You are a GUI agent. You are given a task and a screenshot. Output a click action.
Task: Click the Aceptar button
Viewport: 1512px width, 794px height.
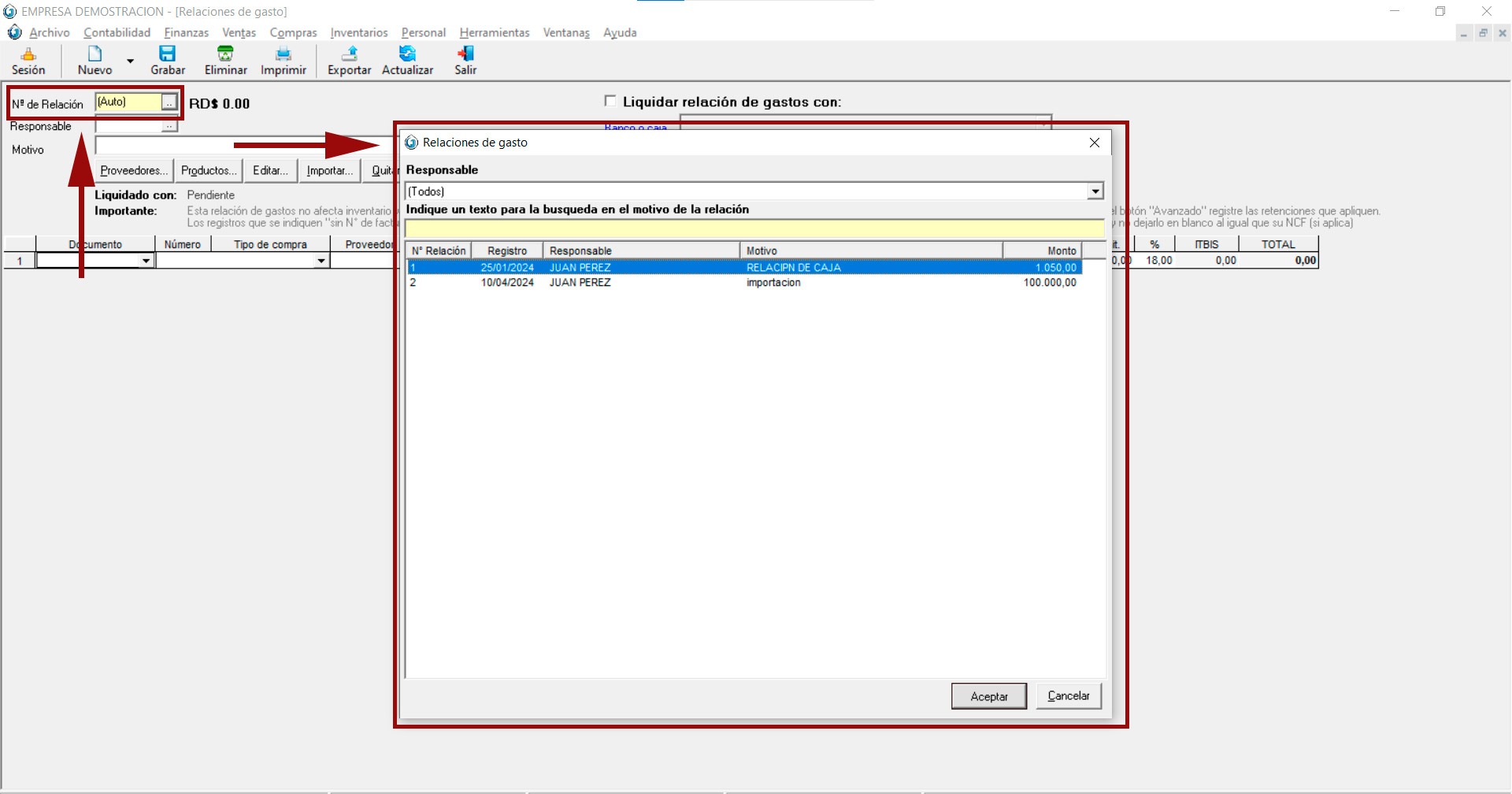pyautogui.click(x=988, y=696)
